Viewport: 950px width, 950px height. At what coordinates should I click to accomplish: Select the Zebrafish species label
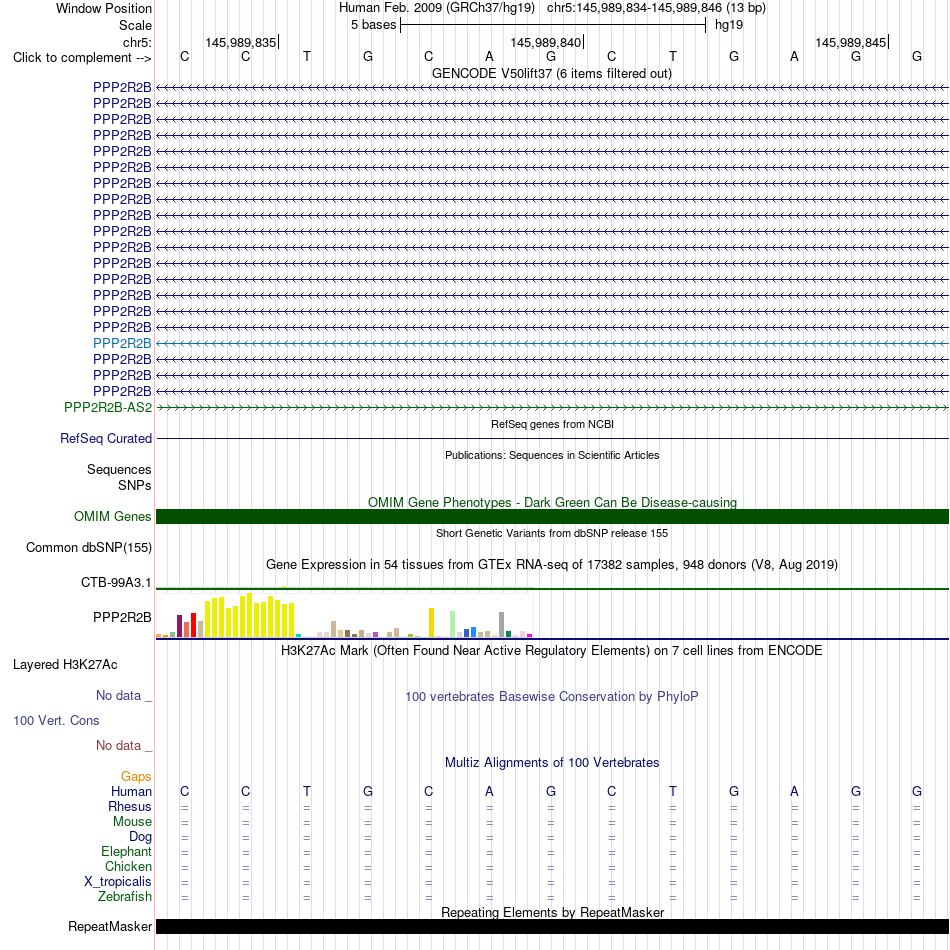pyautogui.click(x=125, y=896)
